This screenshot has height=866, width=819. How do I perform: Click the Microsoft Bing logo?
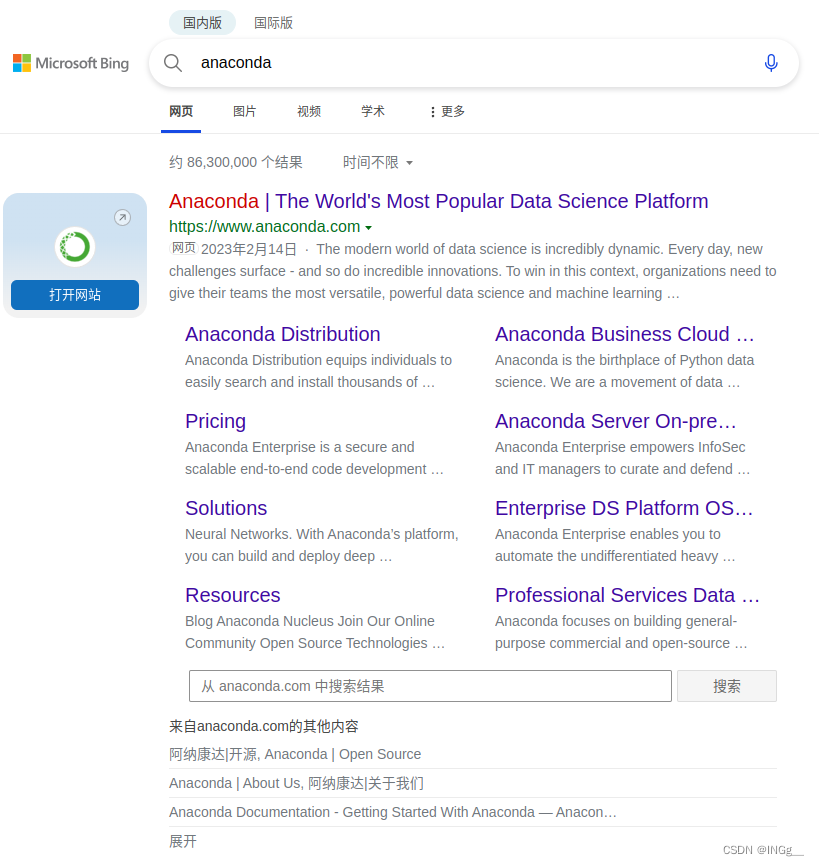coord(71,63)
